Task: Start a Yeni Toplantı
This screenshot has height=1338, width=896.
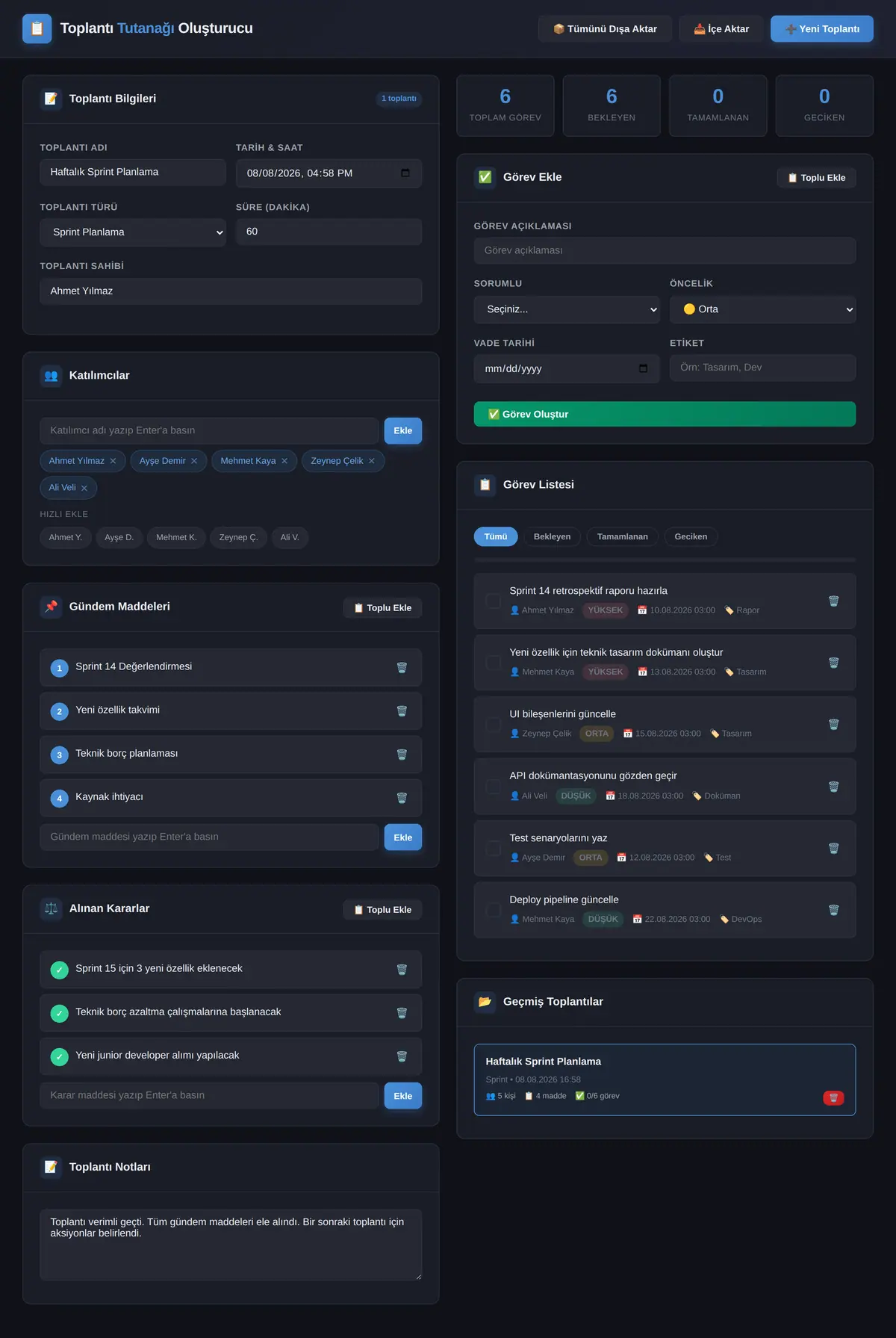Action: pos(822,28)
